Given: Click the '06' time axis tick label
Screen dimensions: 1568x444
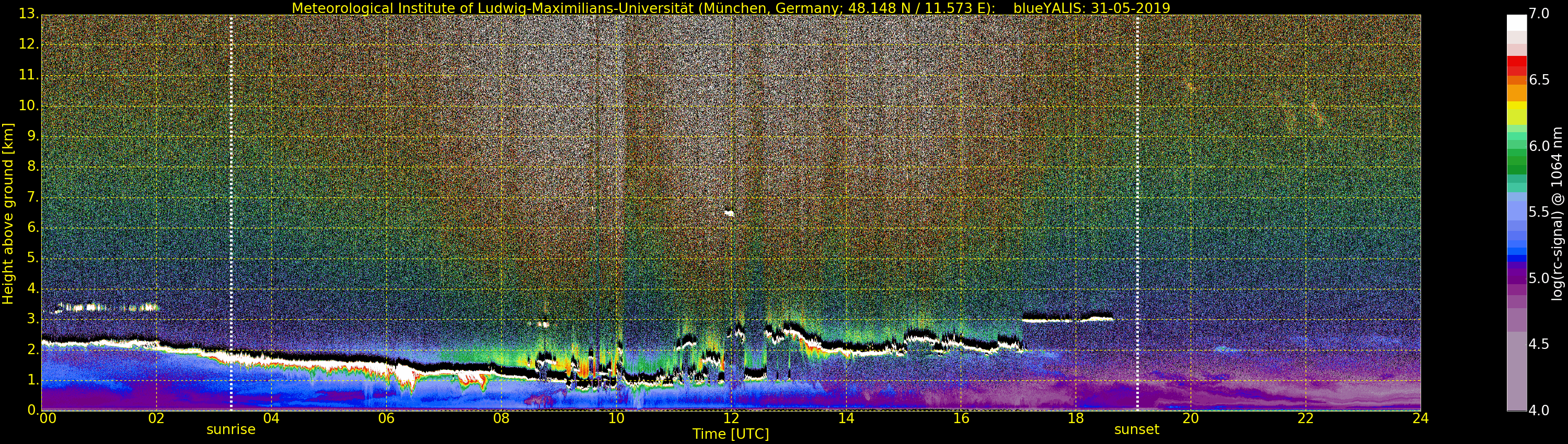Looking at the screenshot, I should coord(386,418).
